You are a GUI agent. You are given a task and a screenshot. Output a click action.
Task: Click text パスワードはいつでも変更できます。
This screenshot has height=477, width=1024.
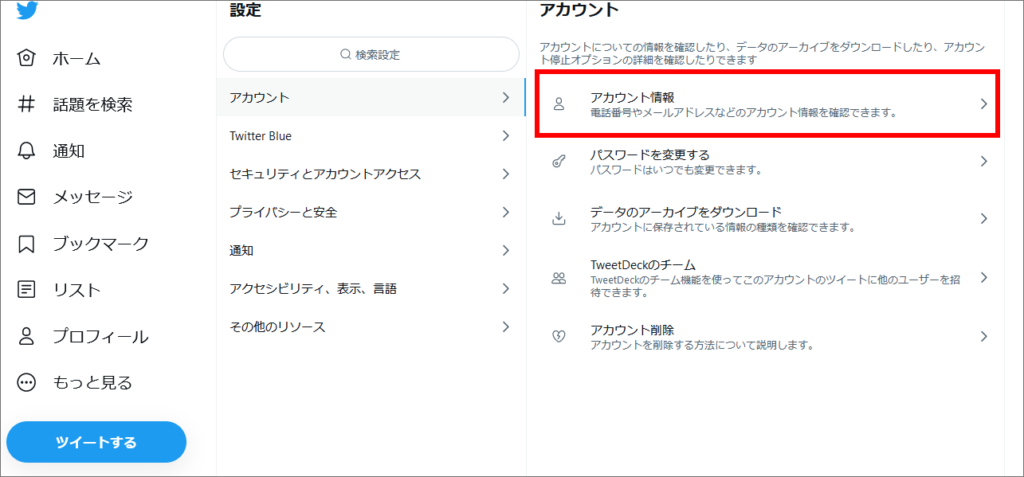676,171
